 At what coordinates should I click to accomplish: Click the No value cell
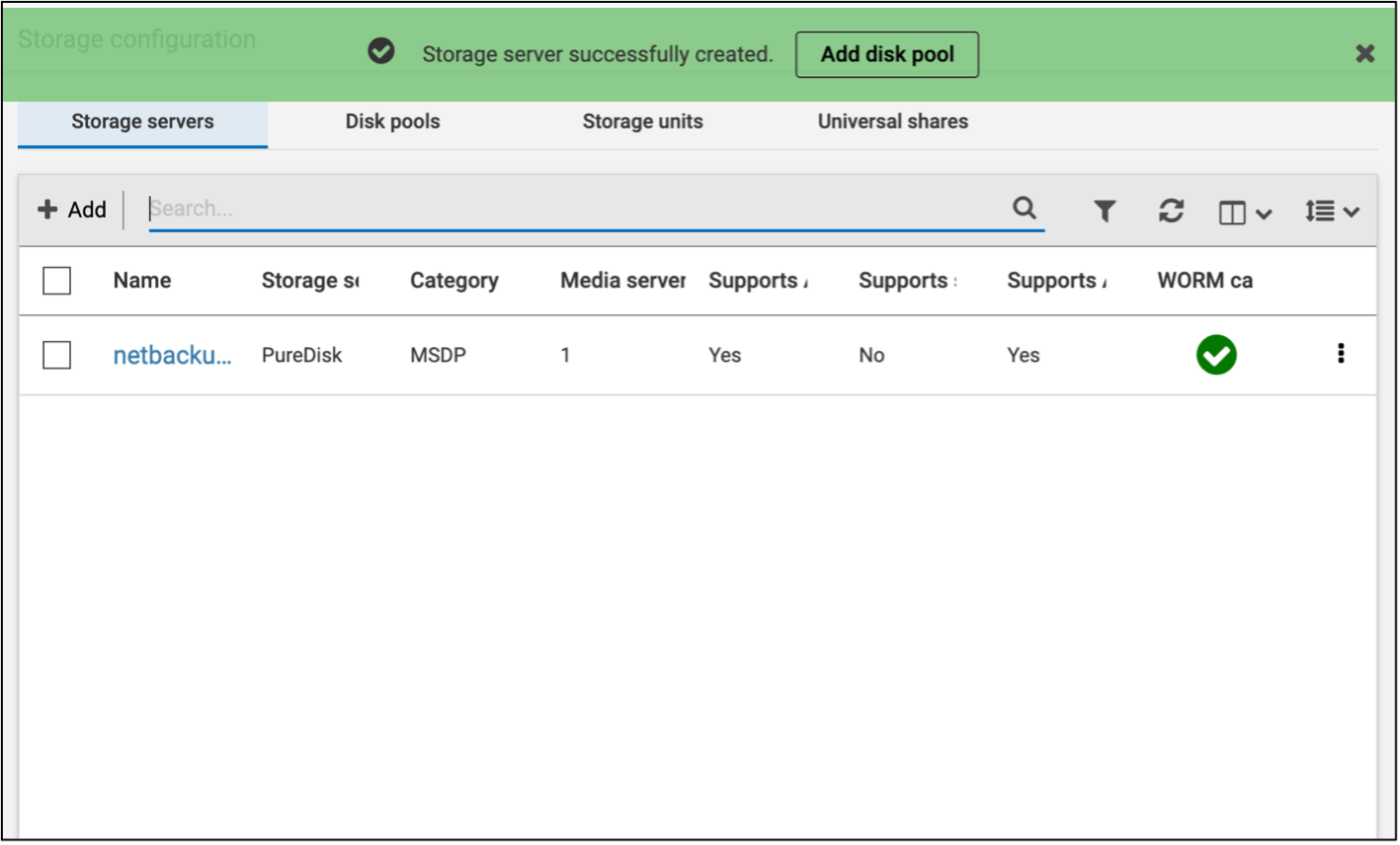click(x=871, y=355)
